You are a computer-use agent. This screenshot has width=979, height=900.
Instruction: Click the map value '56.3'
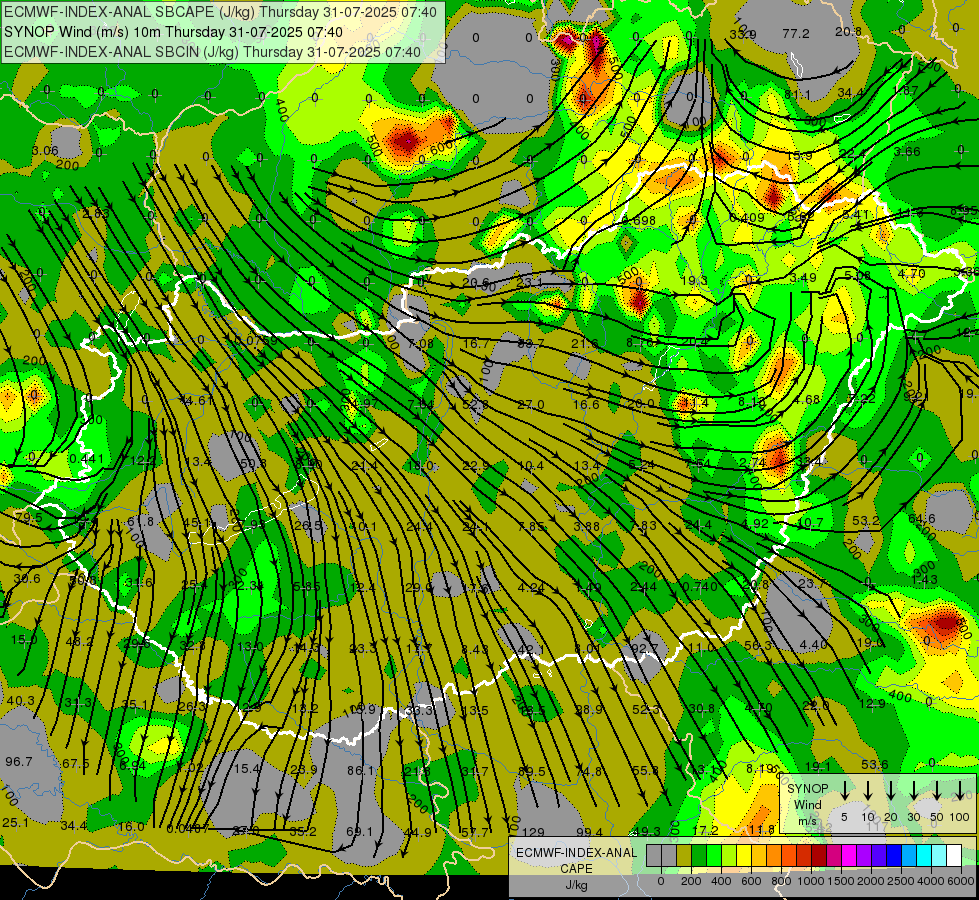(758, 646)
